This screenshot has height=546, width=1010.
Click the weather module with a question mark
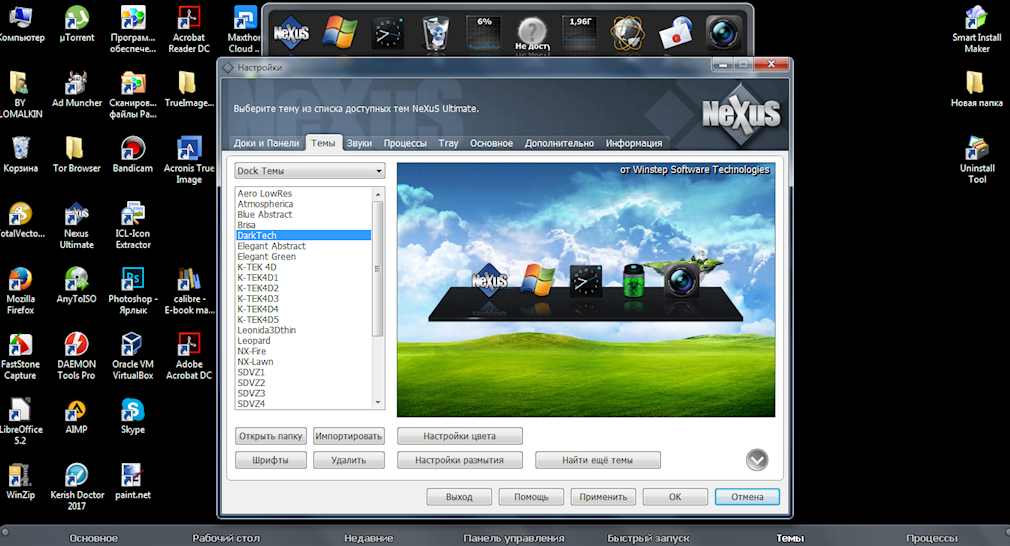[532, 33]
